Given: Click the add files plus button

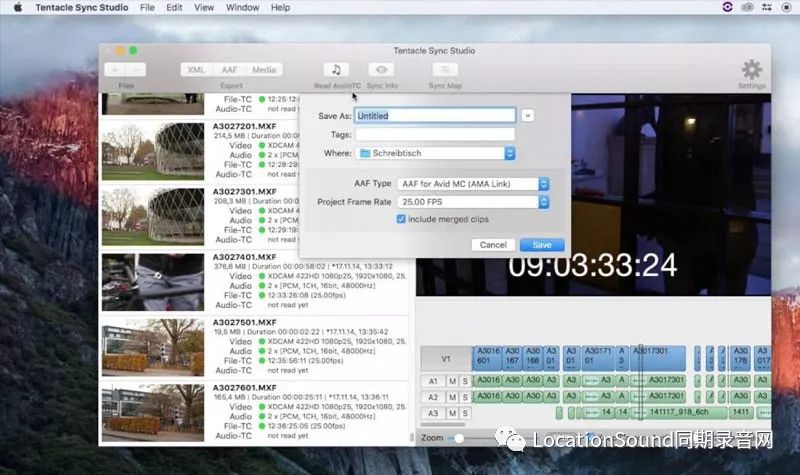Looking at the screenshot, I should coord(115,69).
